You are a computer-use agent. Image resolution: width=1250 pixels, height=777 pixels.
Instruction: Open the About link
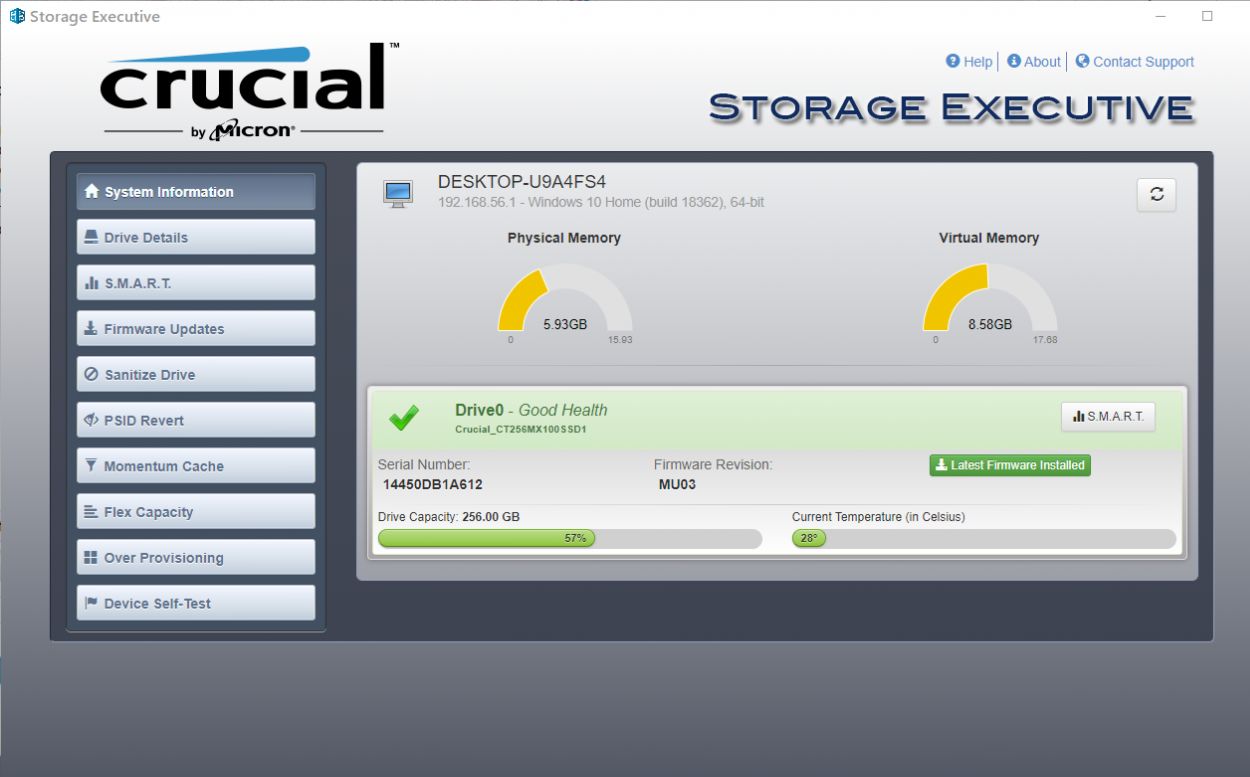pos(1034,62)
